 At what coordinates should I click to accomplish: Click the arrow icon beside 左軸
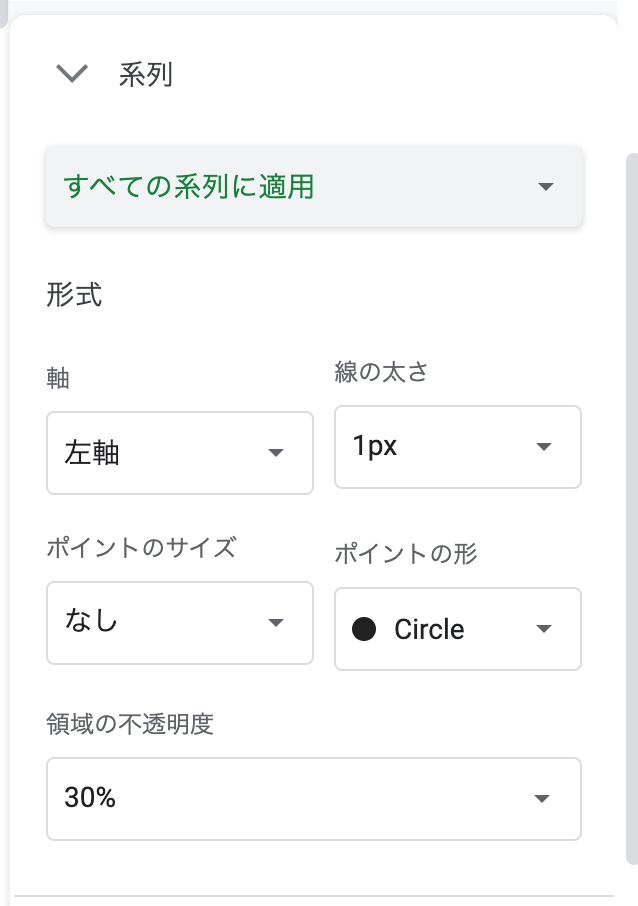coord(277,453)
